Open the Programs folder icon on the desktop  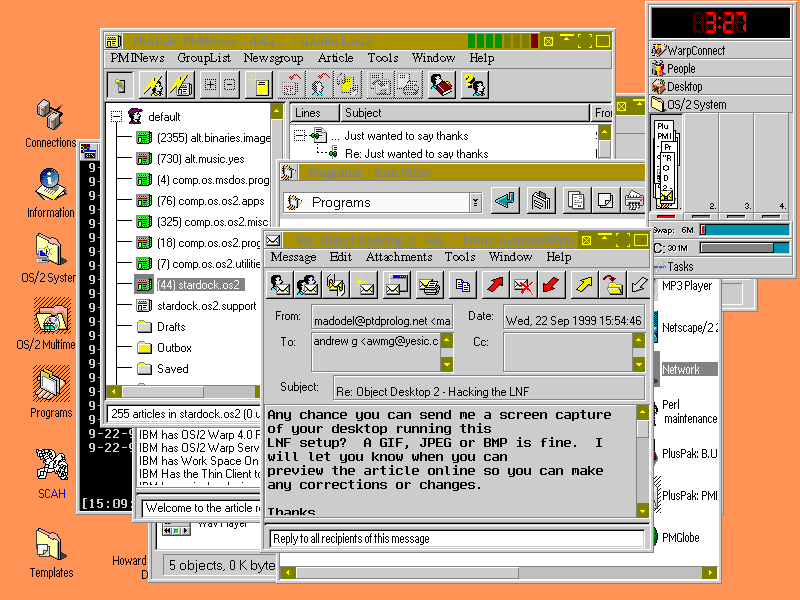[x=51, y=392]
